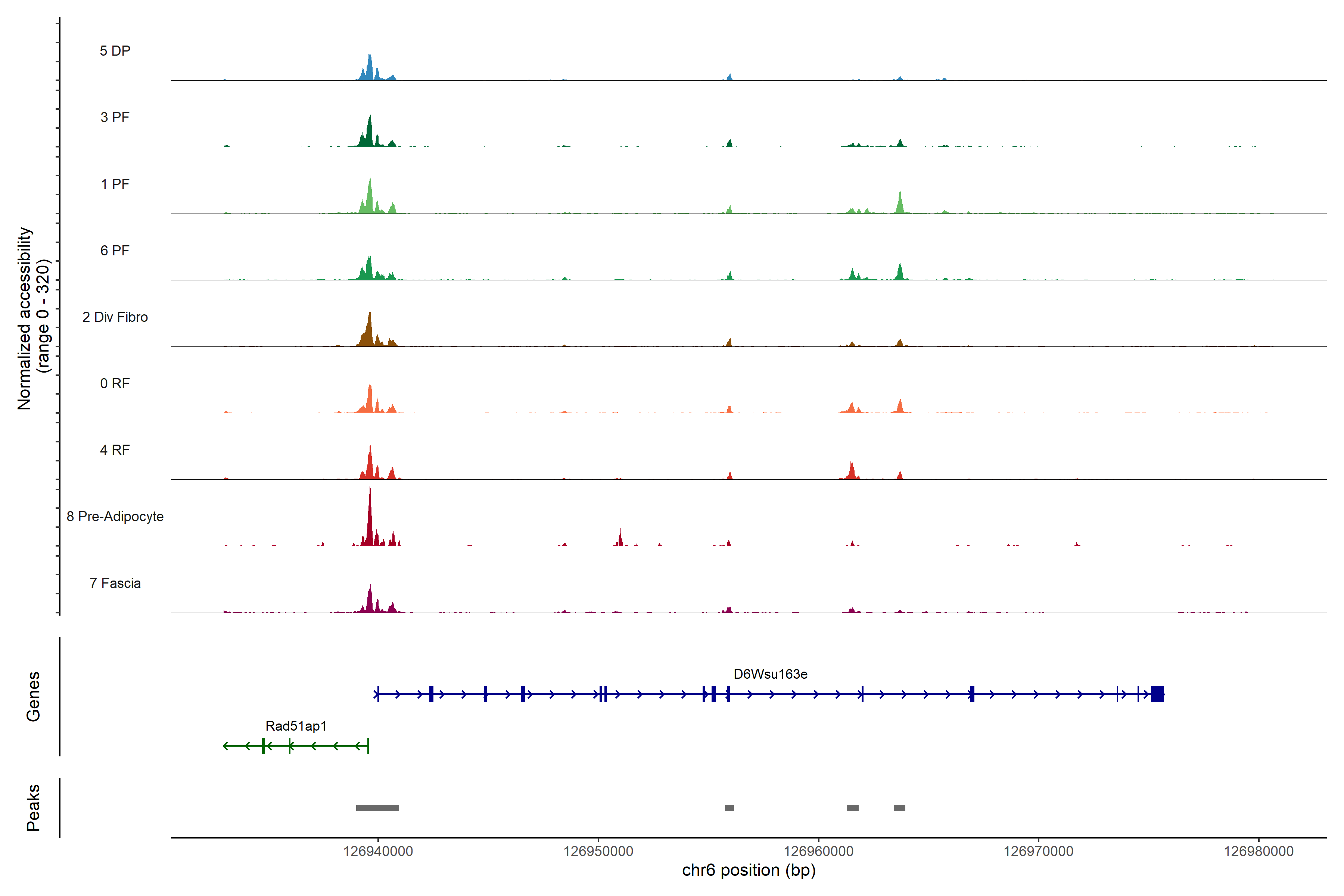Click the chr6 position (bp) axis title

(749, 870)
